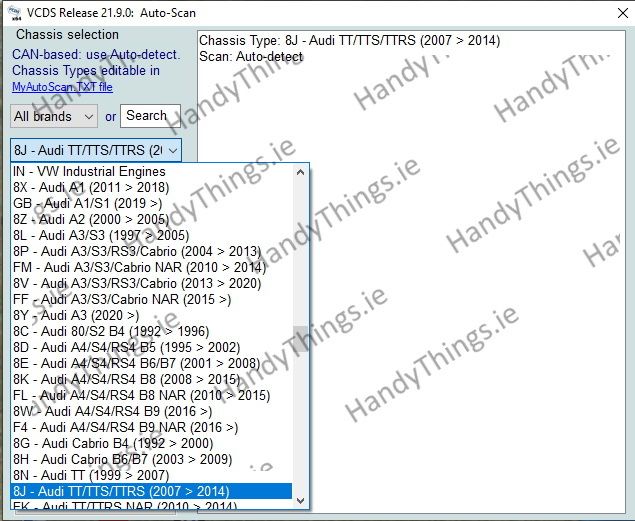This screenshot has height=521, width=635.
Task: Select highlighted 8J - Audi TT/TTS/TTRS entry
Action: (x=151, y=491)
